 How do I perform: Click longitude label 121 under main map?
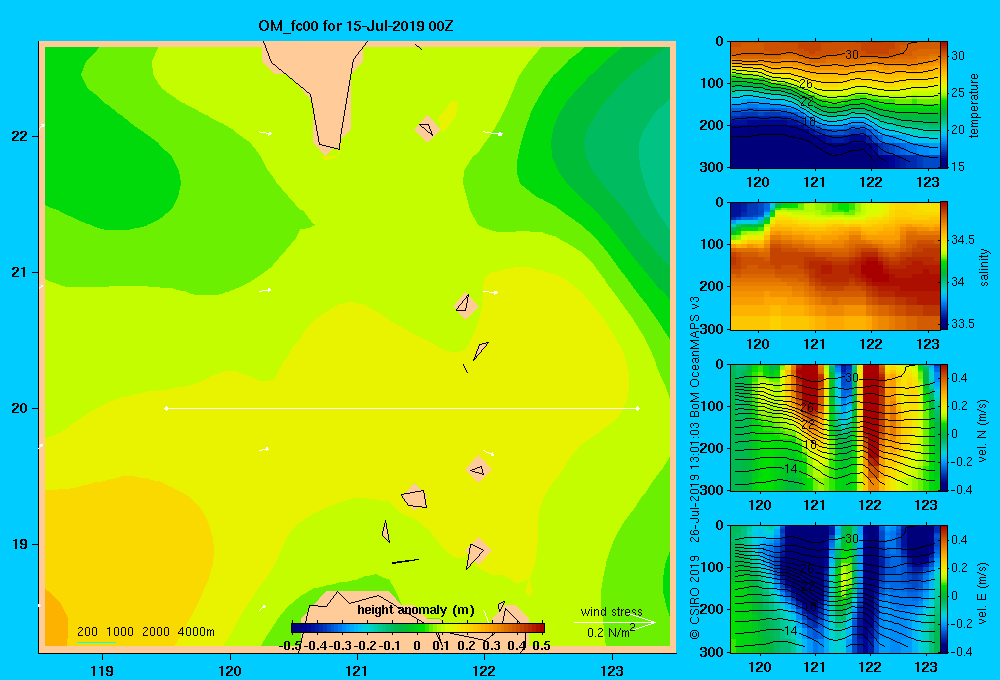357,670
